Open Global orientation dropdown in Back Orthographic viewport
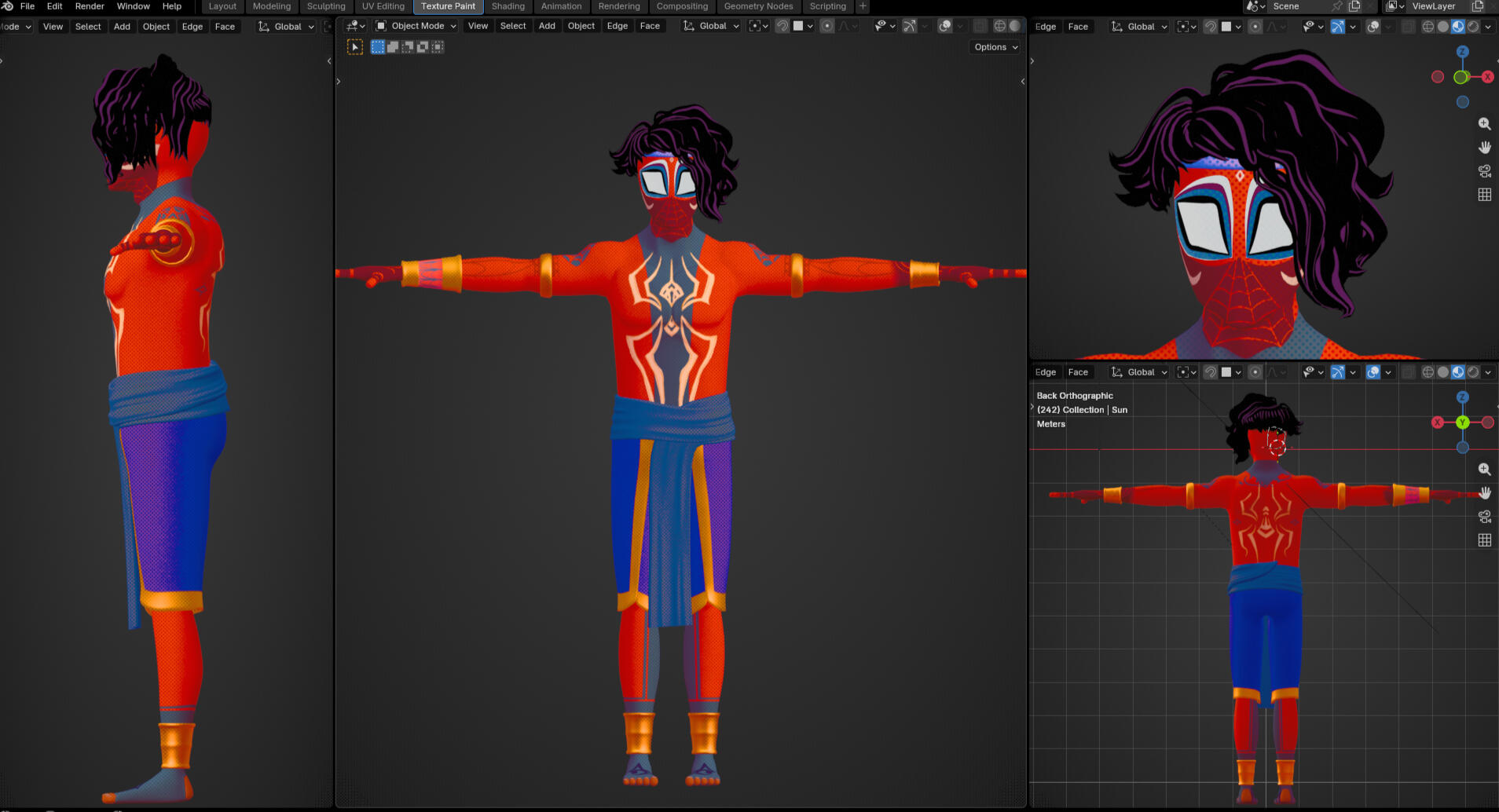This screenshot has width=1499, height=812. coord(1139,372)
